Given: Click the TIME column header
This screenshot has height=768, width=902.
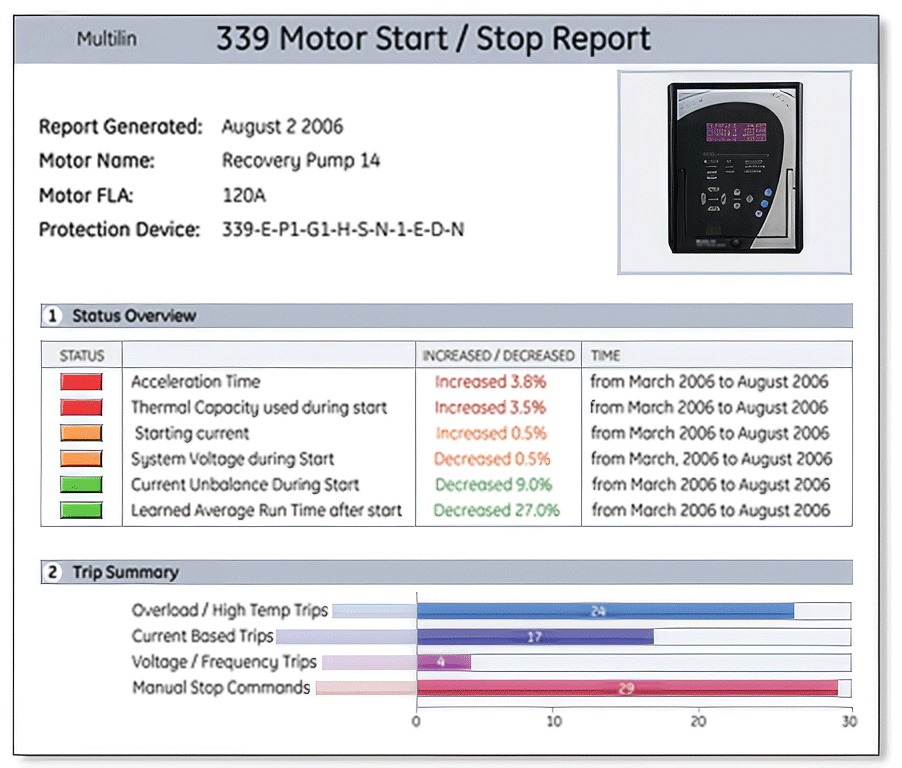Looking at the screenshot, I should [x=605, y=356].
